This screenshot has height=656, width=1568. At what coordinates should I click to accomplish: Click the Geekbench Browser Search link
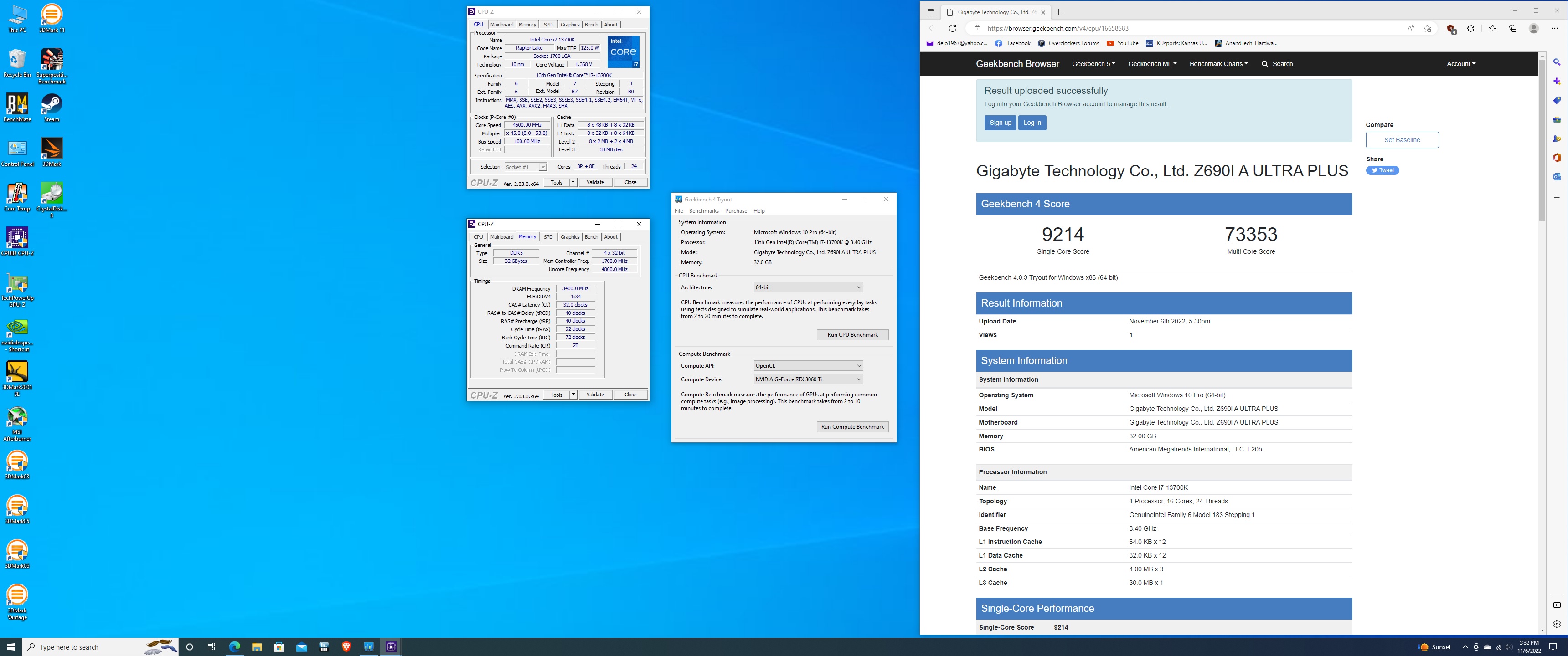[1276, 64]
